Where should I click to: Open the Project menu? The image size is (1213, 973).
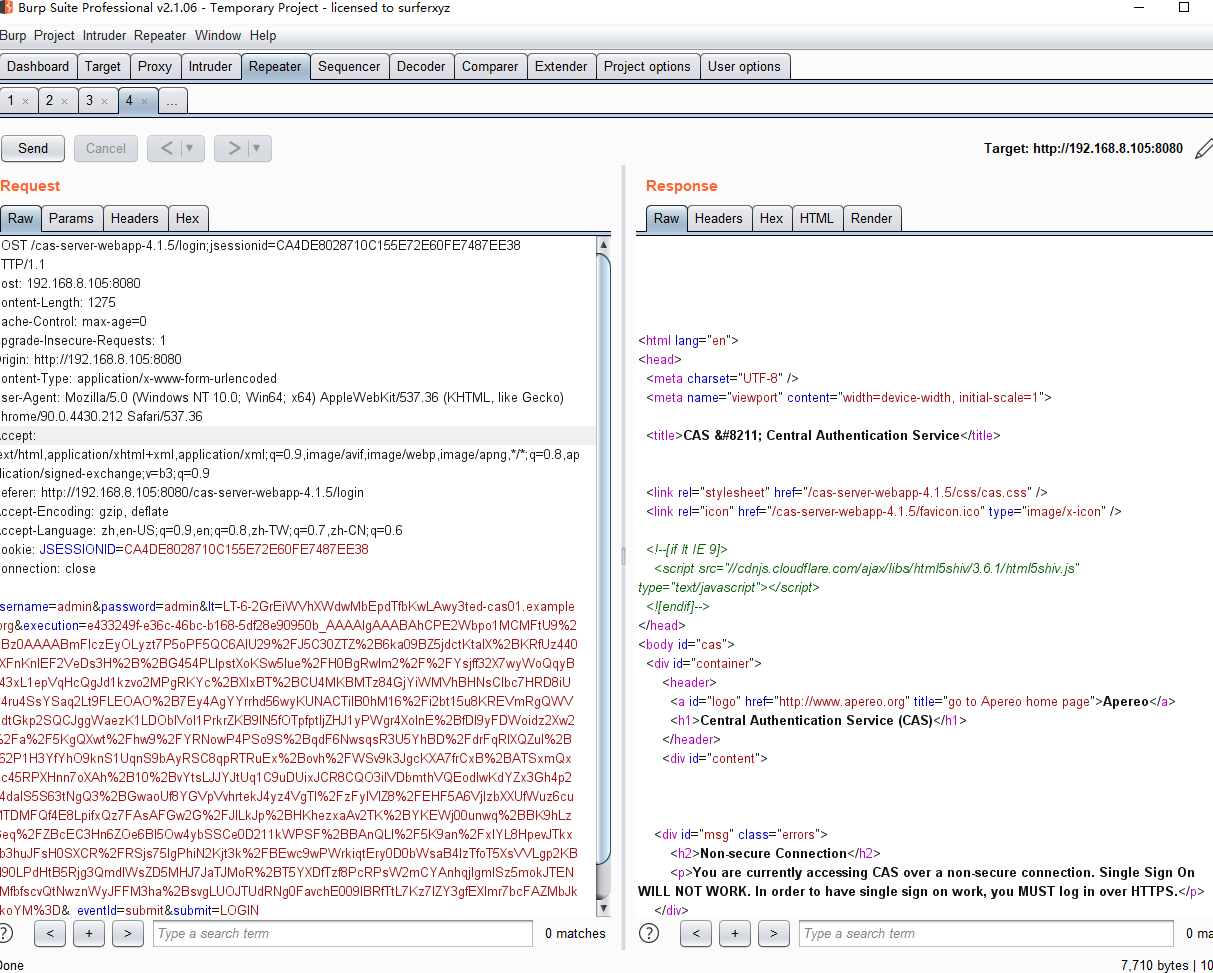point(54,35)
